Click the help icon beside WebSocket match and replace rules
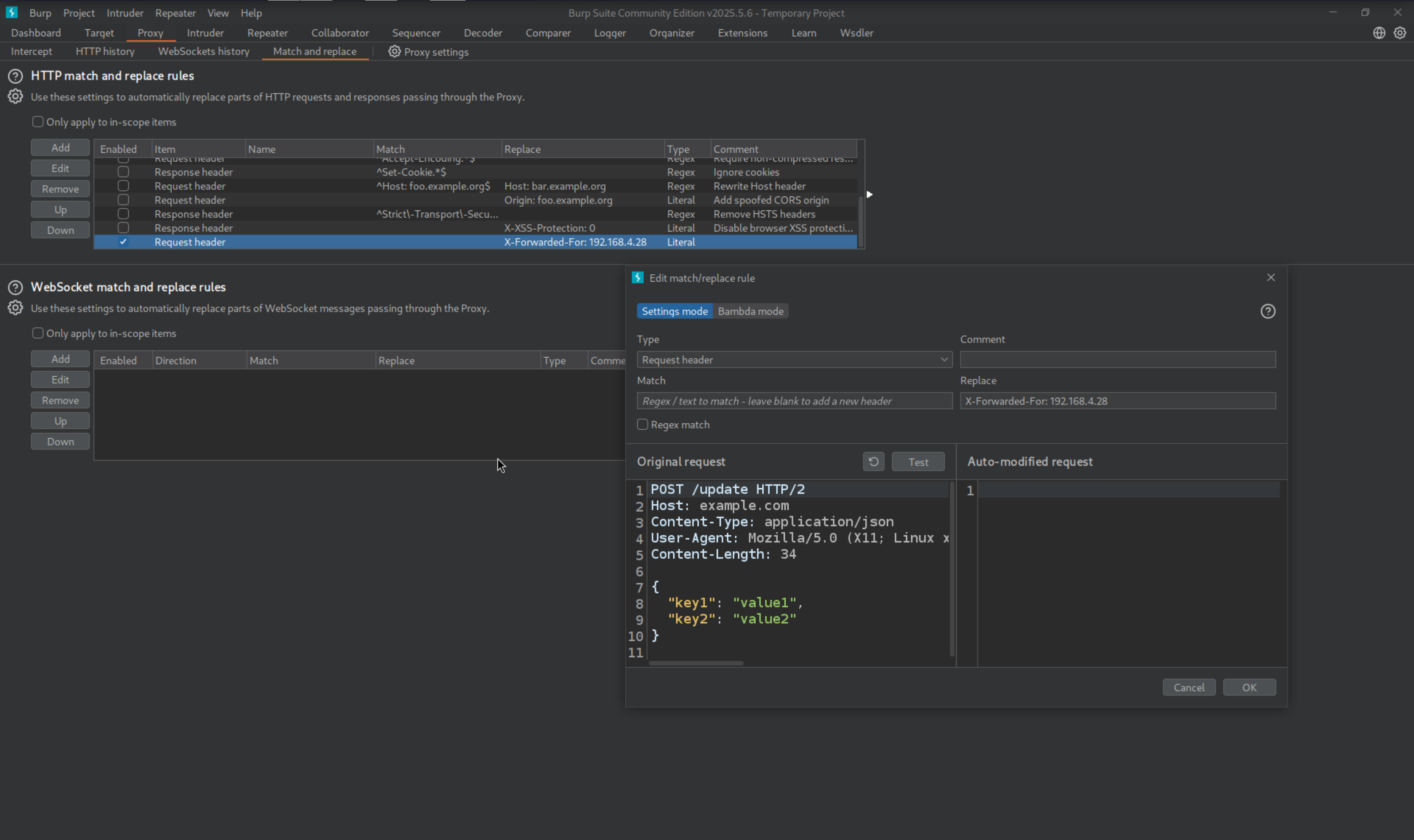The image size is (1414, 840). [15, 287]
